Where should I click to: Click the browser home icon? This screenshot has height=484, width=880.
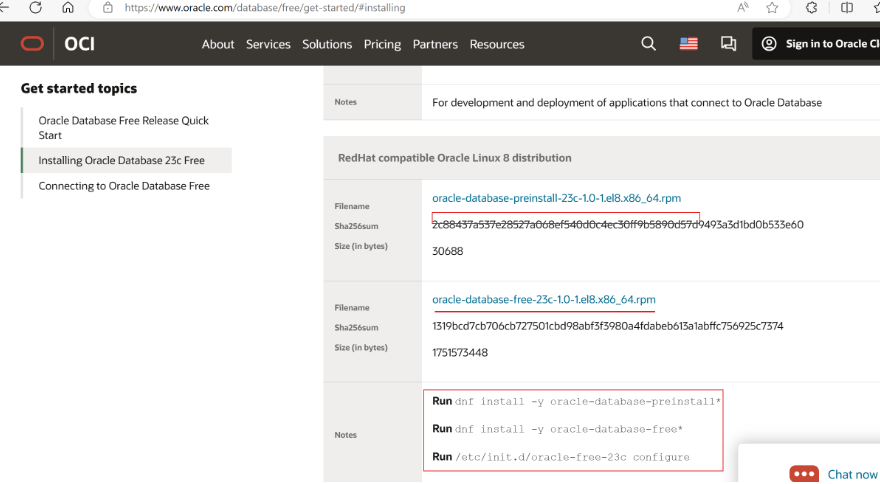click(68, 7)
